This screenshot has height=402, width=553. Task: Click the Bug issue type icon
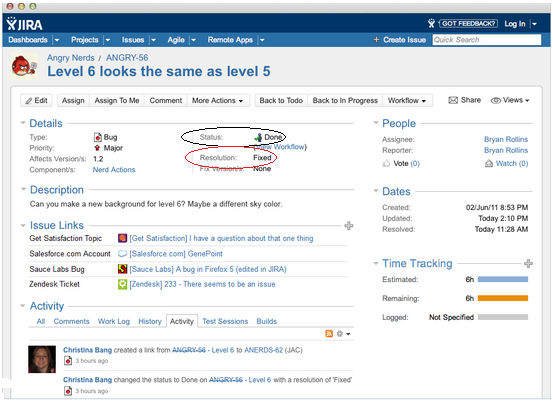(98, 137)
